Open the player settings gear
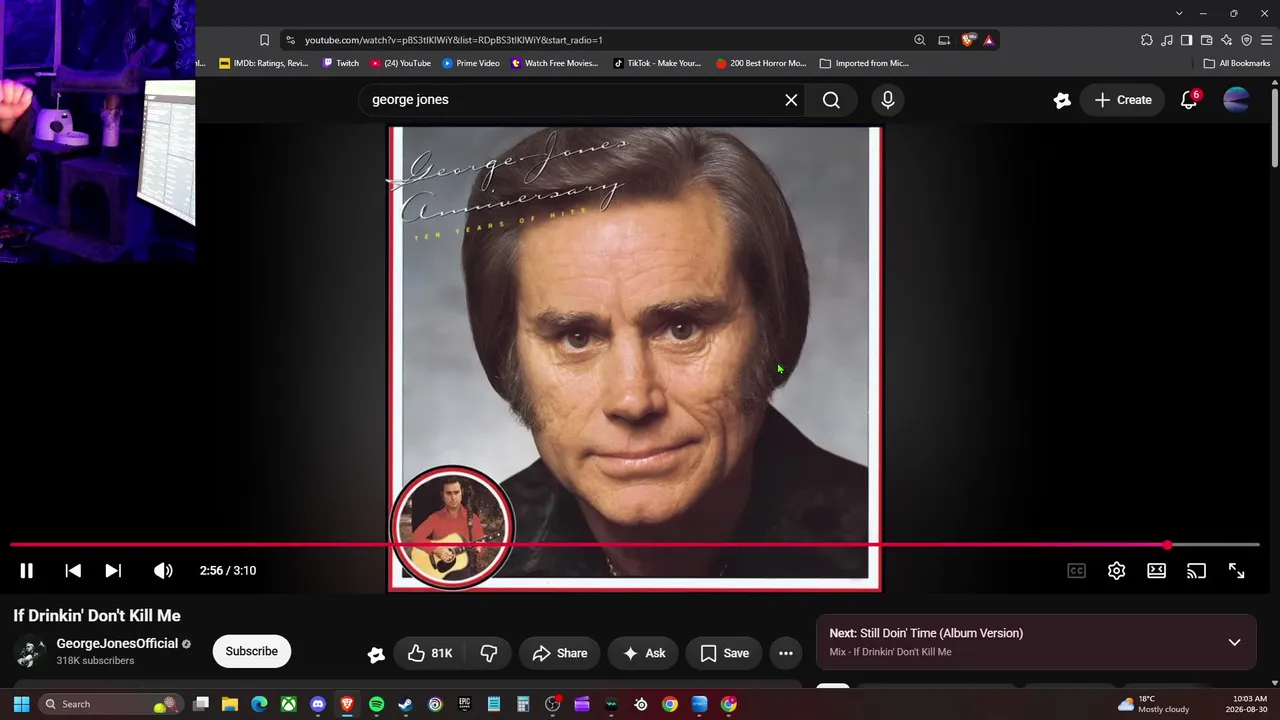Image resolution: width=1280 pixels, height=720 pixels. pos(1116,571)
